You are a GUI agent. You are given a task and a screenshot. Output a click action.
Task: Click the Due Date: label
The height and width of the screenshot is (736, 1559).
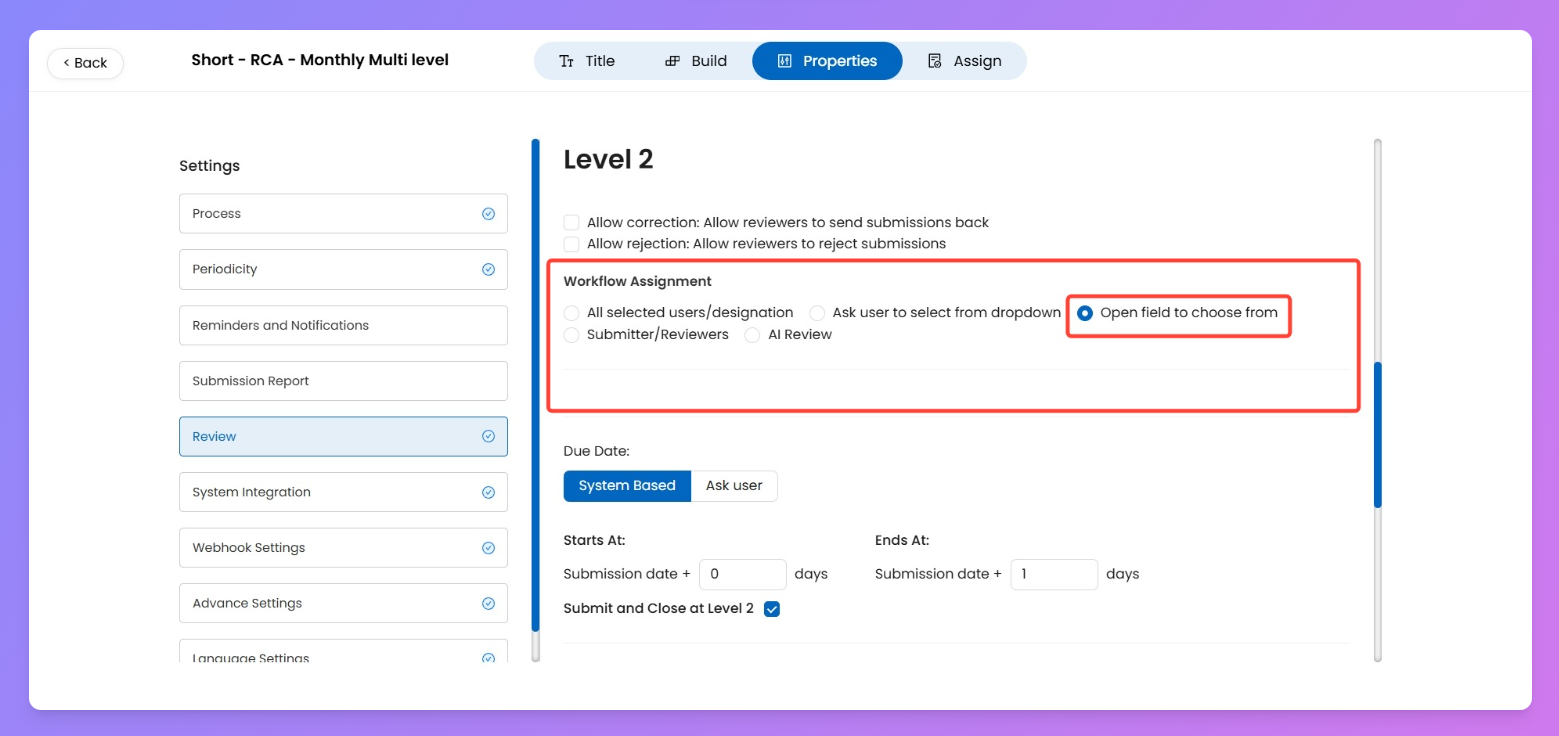pos(596,452)
